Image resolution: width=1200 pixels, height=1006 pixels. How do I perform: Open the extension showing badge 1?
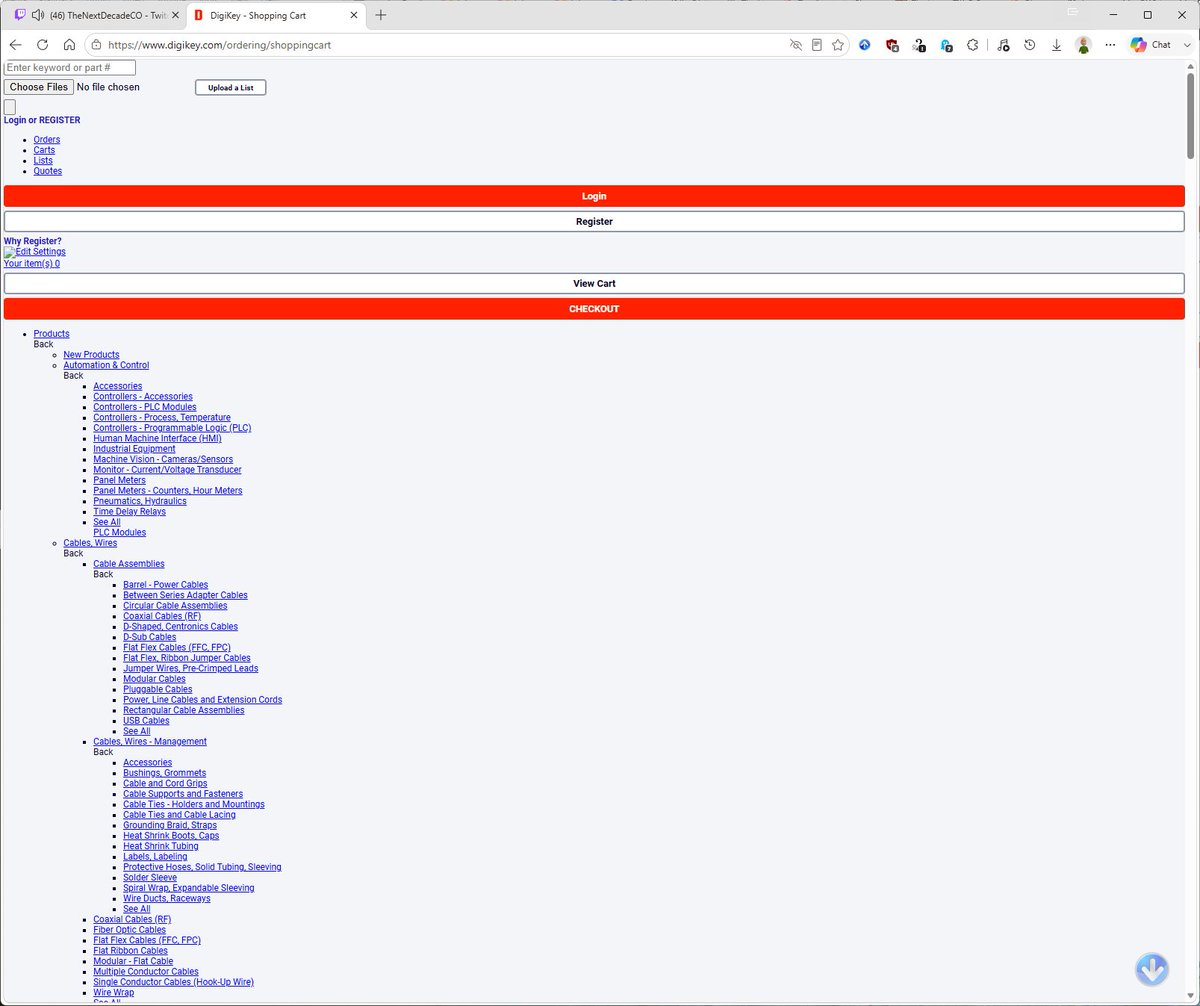[919, 45]
